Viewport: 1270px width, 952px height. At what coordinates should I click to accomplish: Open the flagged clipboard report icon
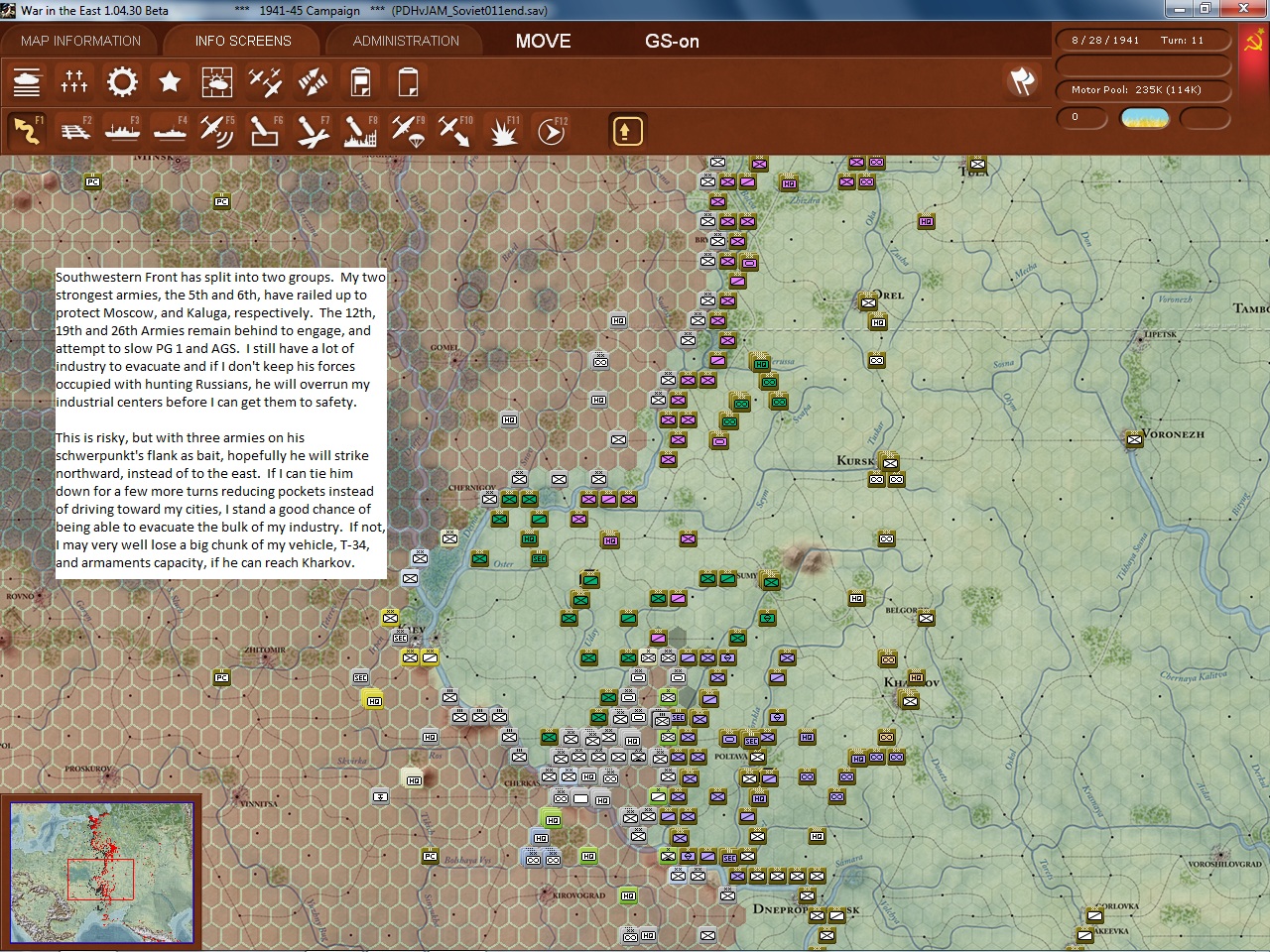click(360, 81)
